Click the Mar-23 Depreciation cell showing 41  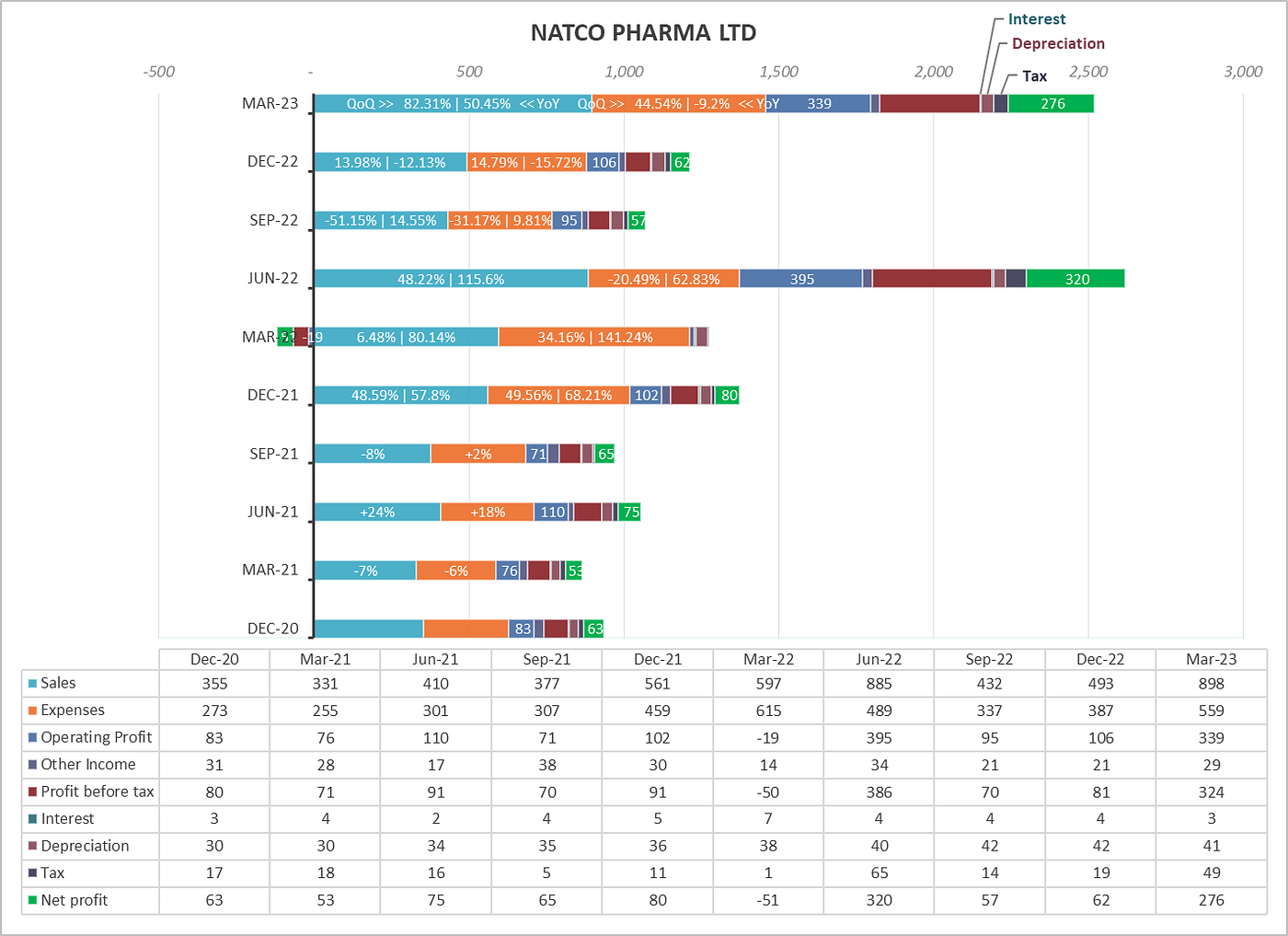[1212, 846]
